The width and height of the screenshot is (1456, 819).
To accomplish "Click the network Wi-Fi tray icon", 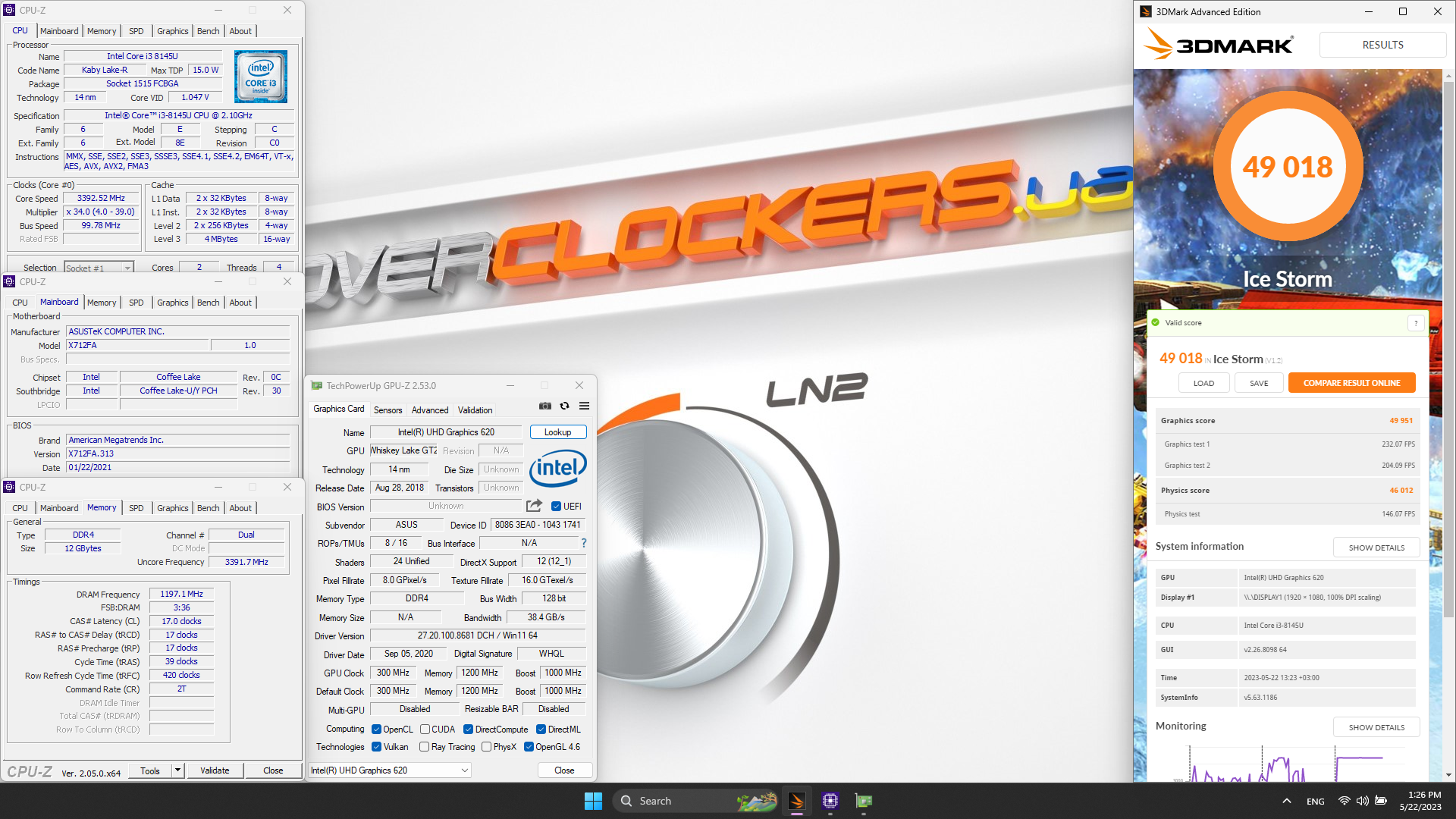I will pos(1344,801).
